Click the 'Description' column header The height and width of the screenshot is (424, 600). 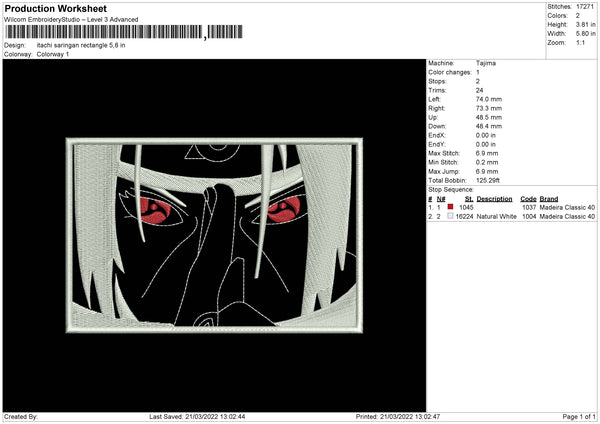[x=494, y=199]
